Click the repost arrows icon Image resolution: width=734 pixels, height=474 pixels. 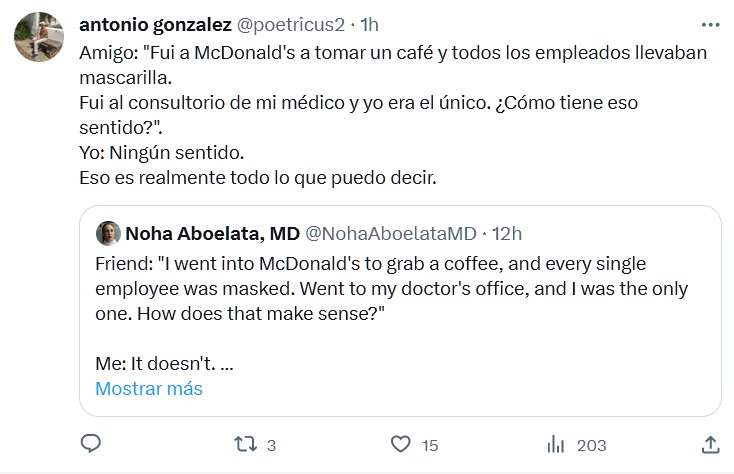pos(243,443)
